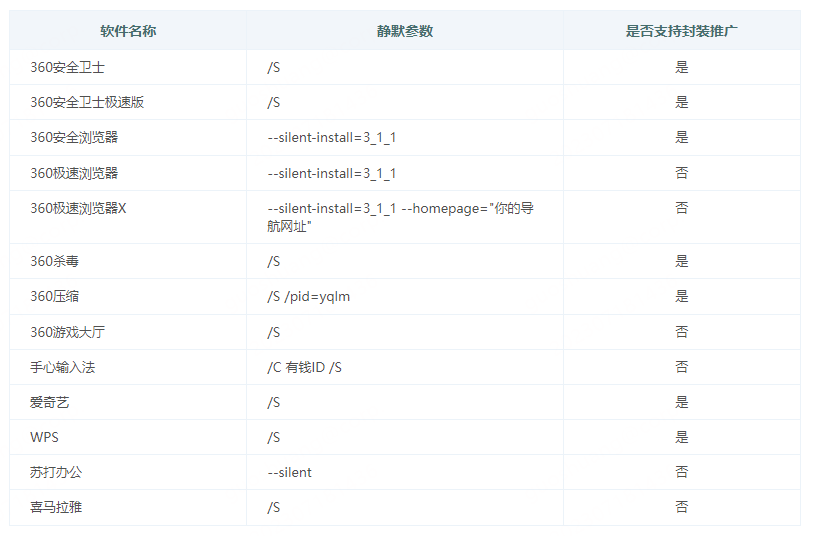Click the /S parameter for 爱奇艺
This screenshot has width=814, height=536.
[274, 403]
